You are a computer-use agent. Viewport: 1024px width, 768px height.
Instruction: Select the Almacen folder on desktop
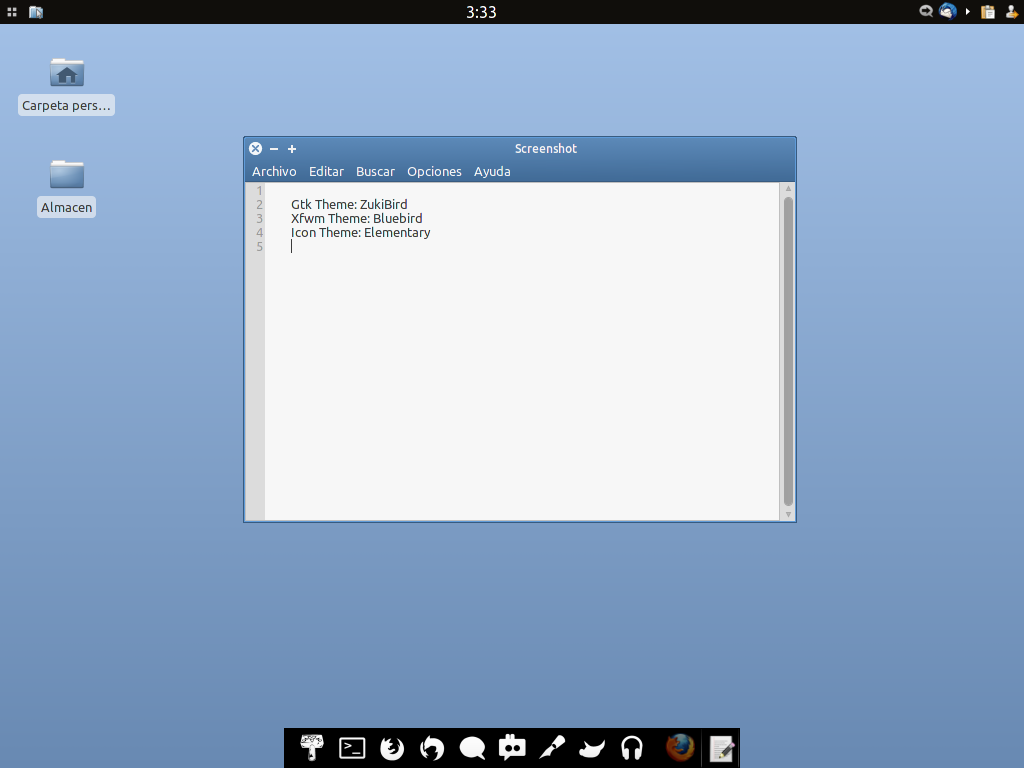67,174
